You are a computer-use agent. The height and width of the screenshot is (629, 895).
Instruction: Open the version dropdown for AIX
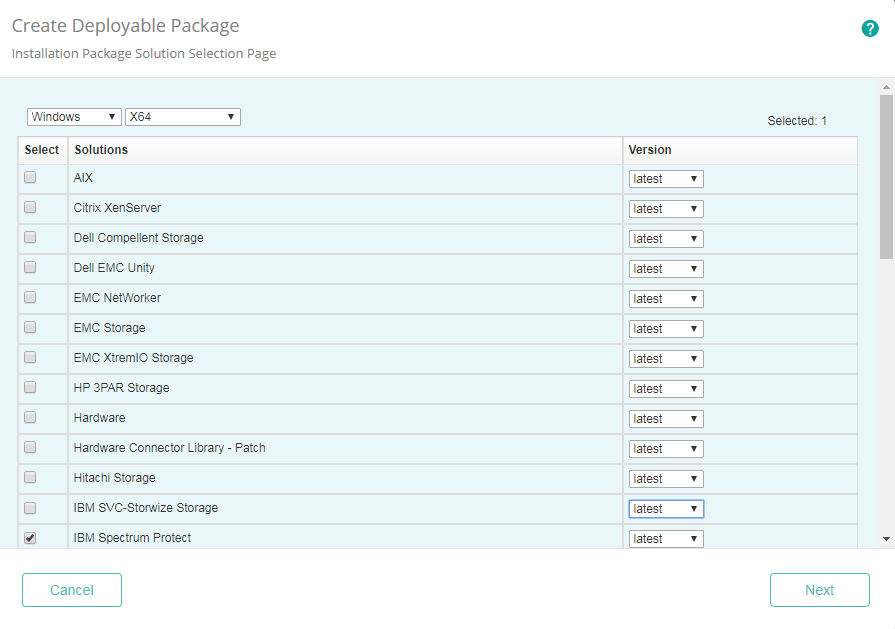click(665, 178)
